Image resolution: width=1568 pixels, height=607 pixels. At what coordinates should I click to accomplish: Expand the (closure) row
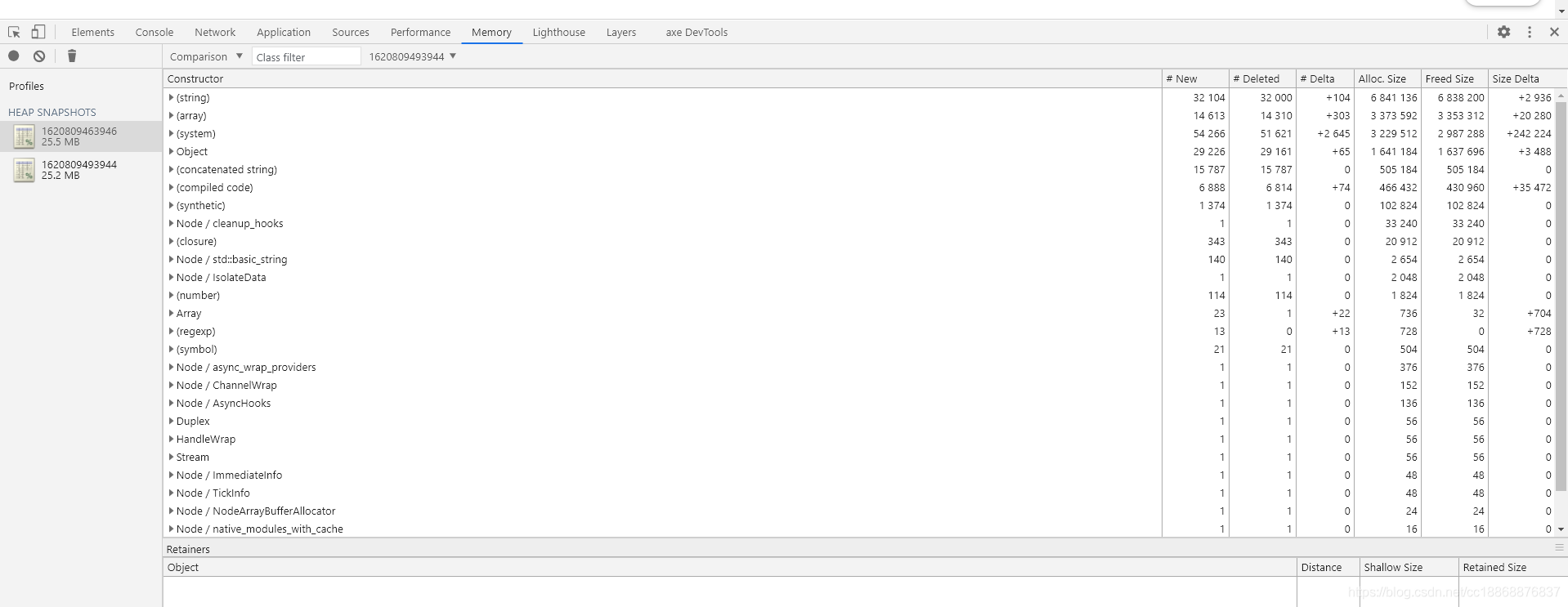coord(171,241)
